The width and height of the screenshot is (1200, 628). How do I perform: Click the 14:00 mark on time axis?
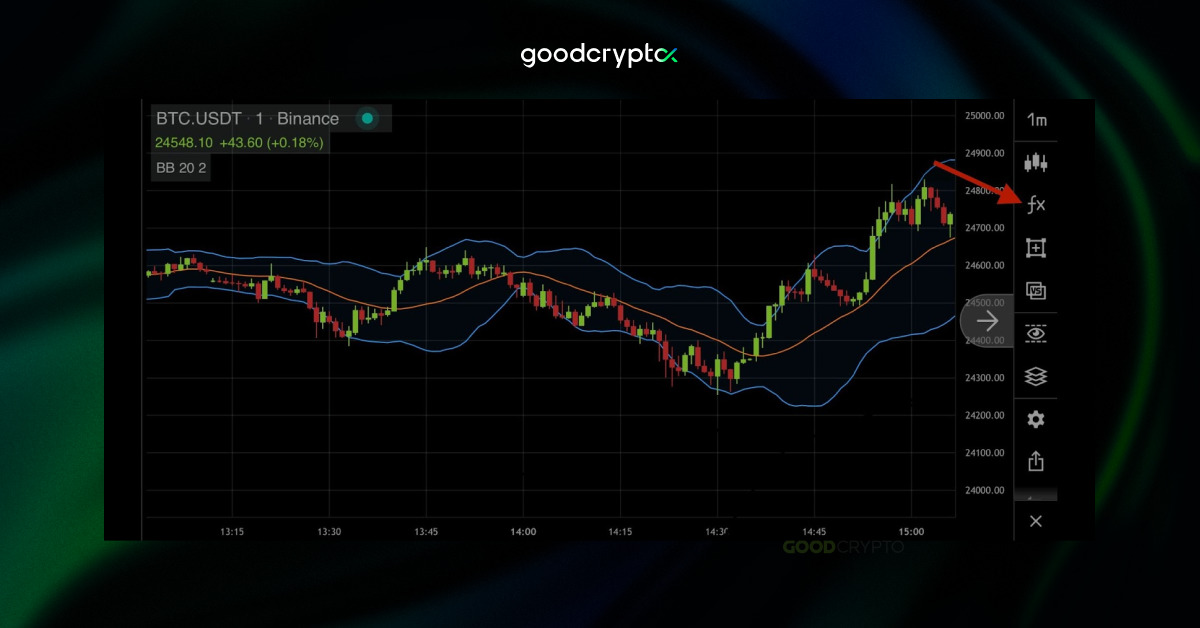point(523,532)
